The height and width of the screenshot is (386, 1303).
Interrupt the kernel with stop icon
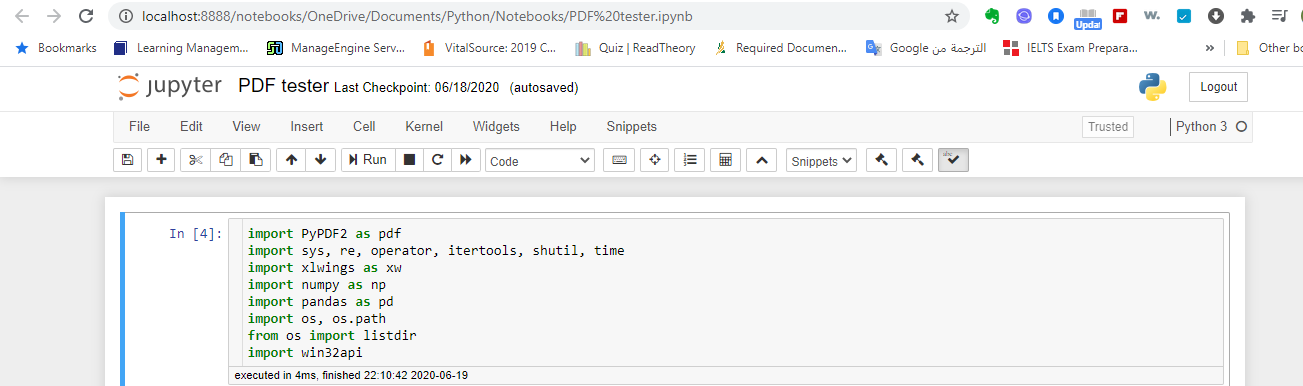click(x=409, y=160)
